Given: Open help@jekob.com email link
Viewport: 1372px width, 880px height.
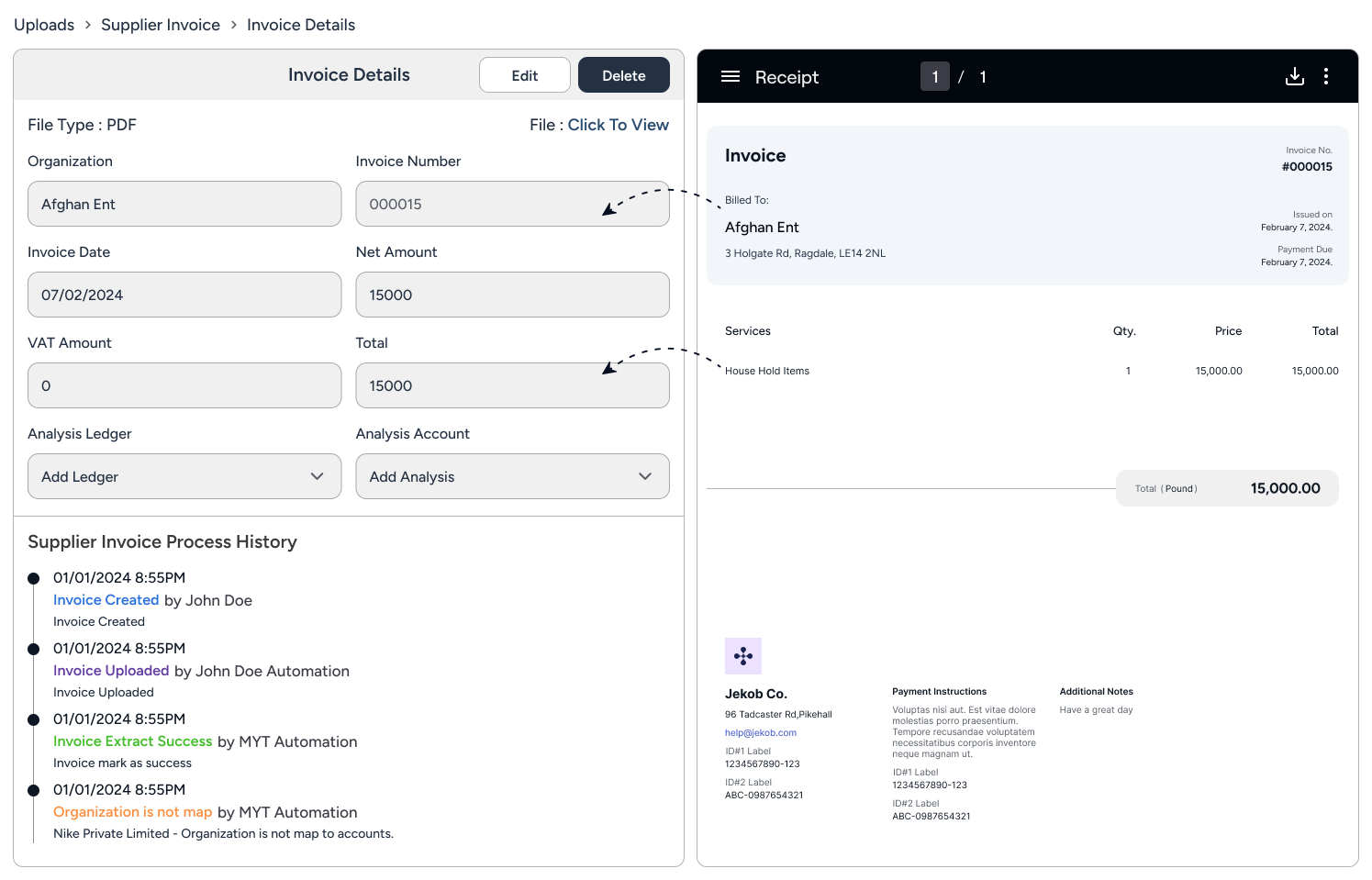Looking at the screenshot, I should pos(760,733).
